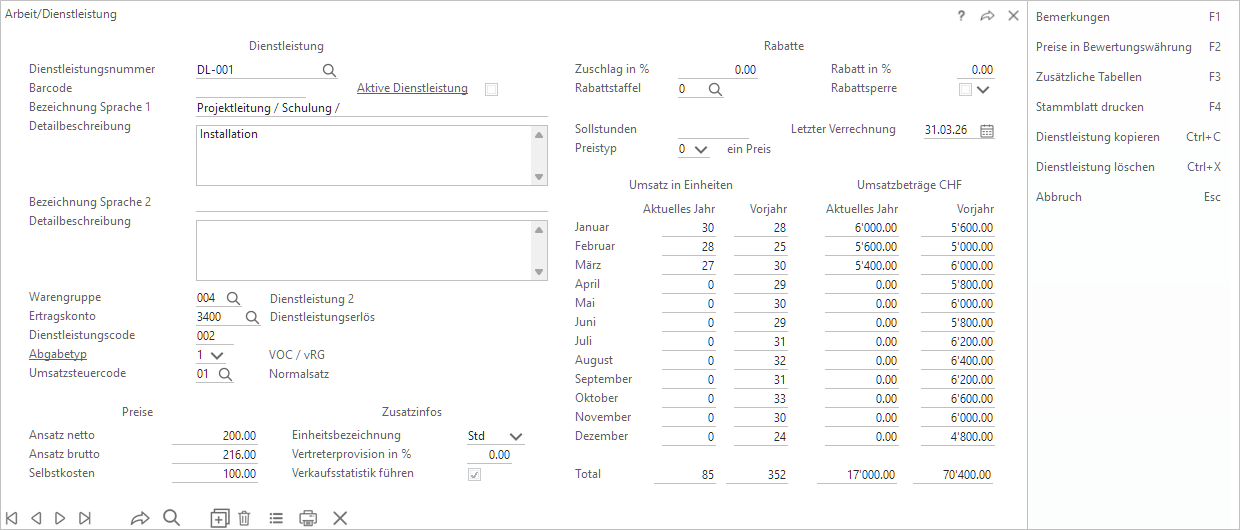1240x530 pixels.
Task: Open the Warengruppe lookup magnifier
Action: tap(233, 298)
